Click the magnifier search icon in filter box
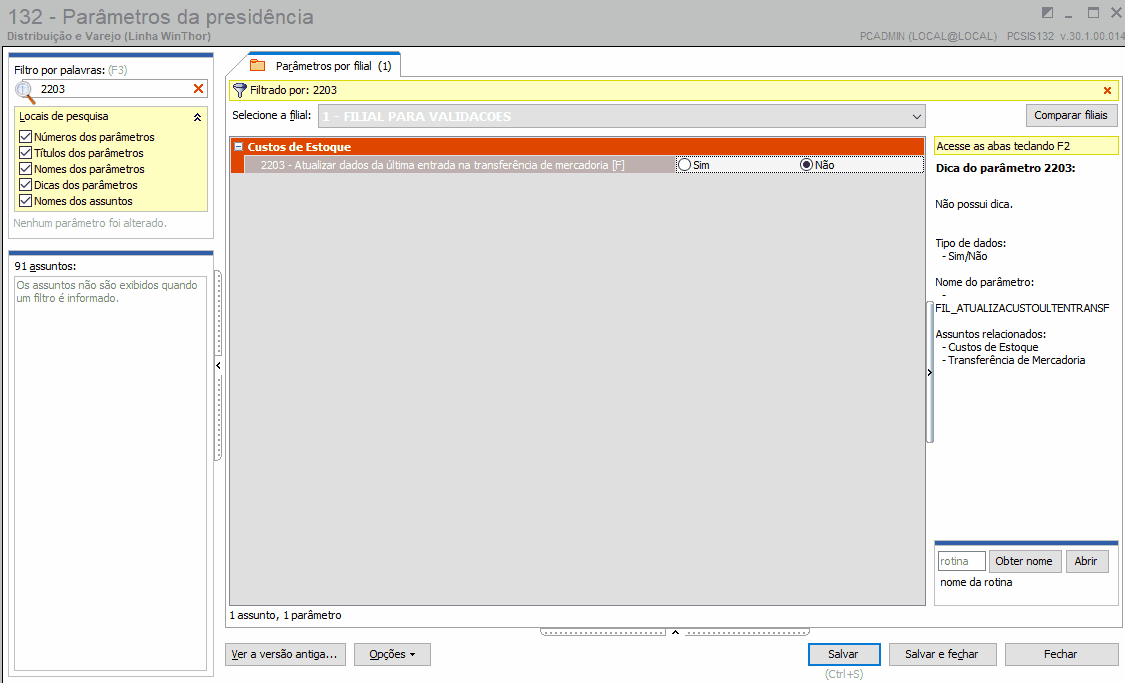The width and height of the screenshot is (1125, 683). 25,91
